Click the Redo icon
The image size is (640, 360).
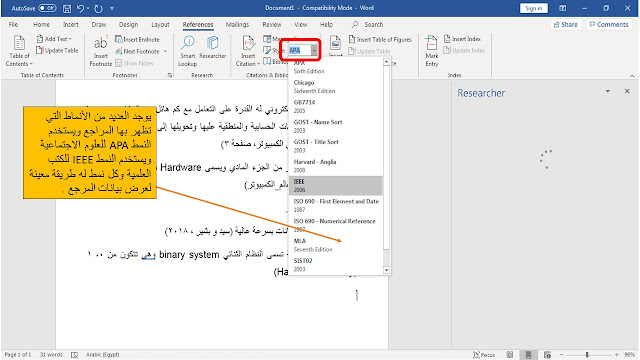point(98,8)
